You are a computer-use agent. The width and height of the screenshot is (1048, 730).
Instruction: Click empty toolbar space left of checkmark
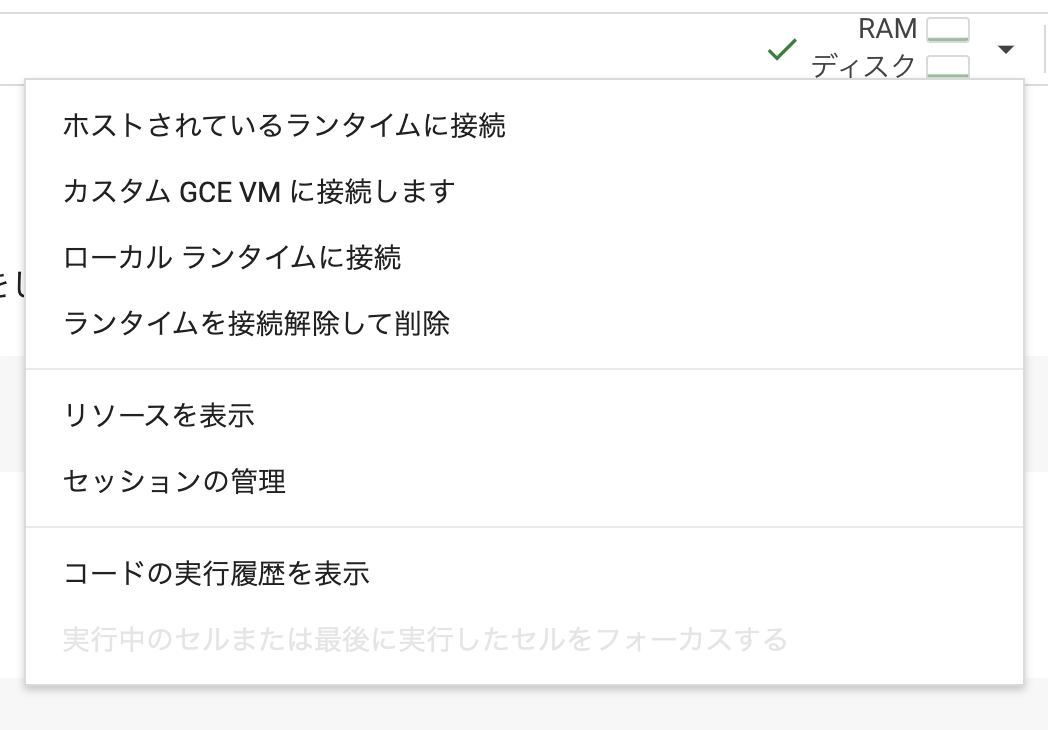(x=381, y=49)
